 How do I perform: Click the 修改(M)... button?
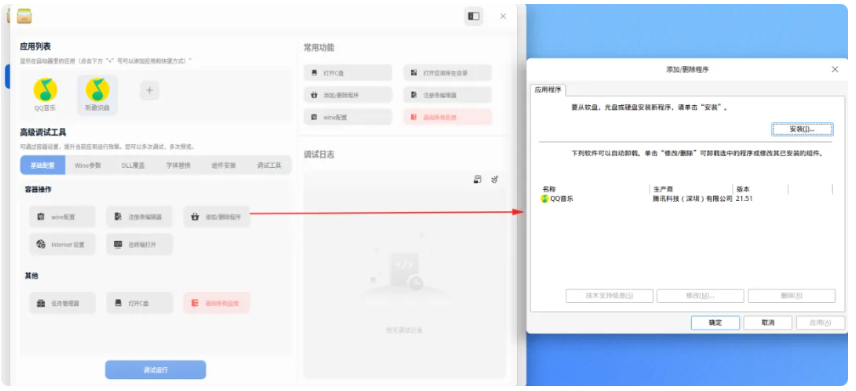700,296
